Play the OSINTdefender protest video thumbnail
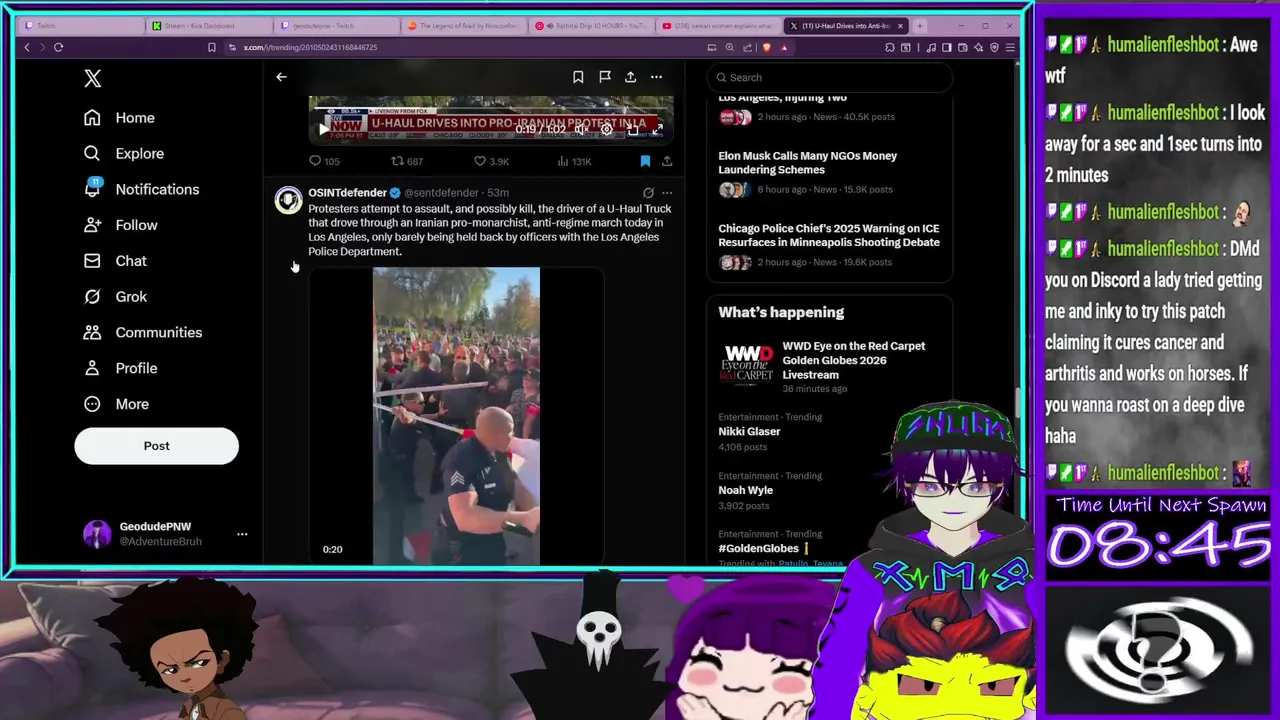This screenshot has width=1280, height=720. coord(456,416)
